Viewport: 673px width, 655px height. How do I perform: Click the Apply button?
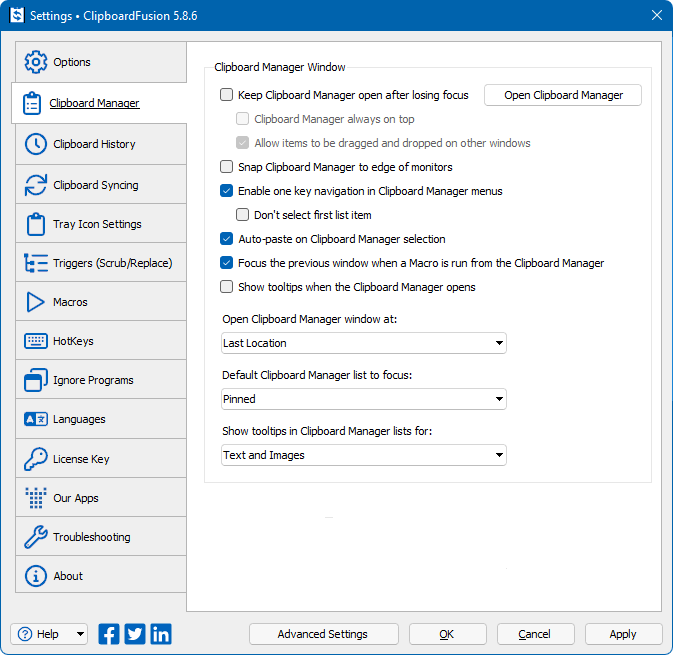tap(623, 634)
